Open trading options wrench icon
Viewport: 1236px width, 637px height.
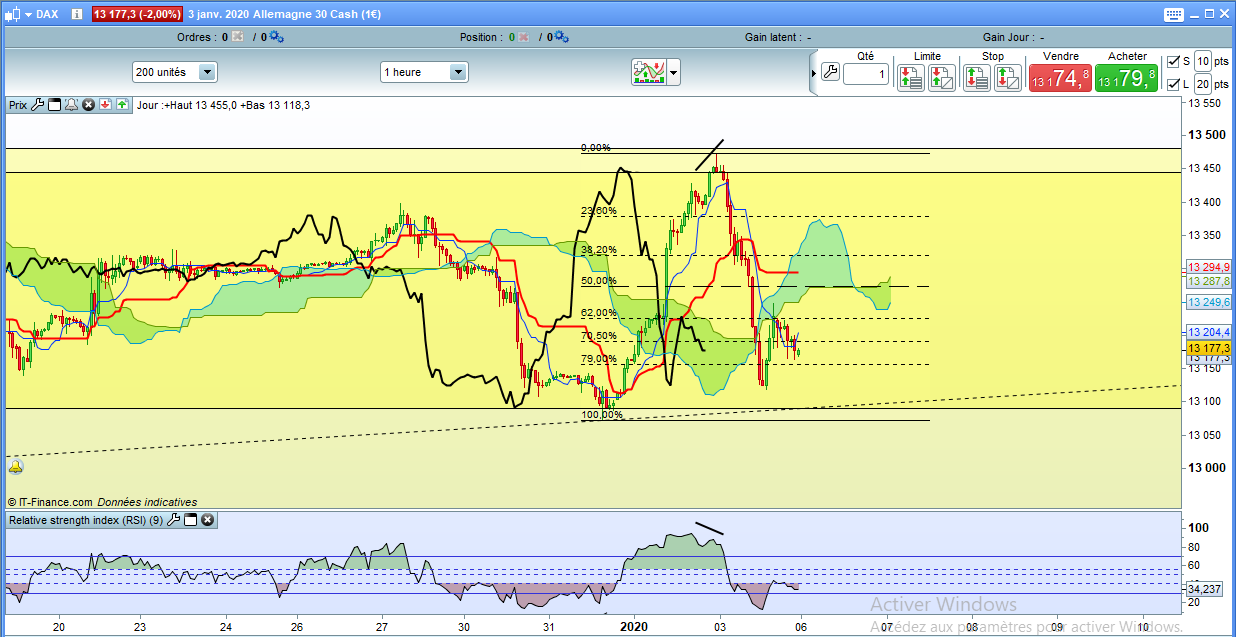pyautogui.click(x=830, y=72)
